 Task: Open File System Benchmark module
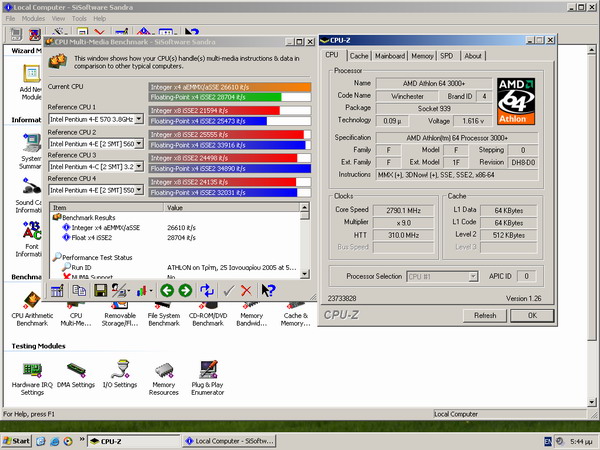pos(164,315)
